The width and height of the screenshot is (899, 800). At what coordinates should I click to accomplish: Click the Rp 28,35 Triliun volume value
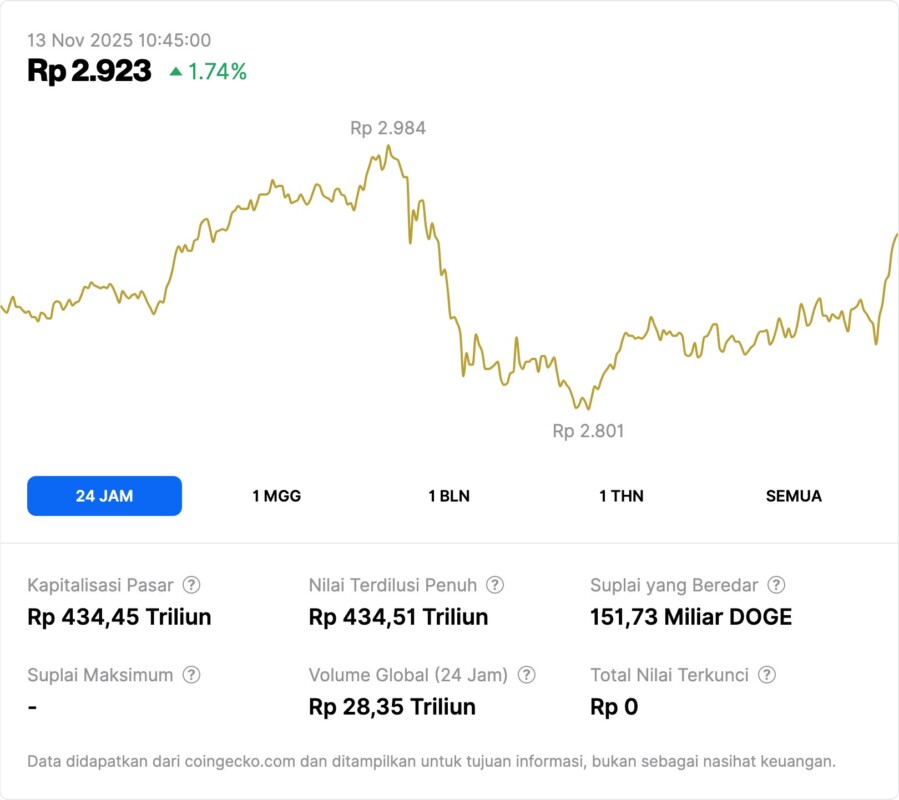(392, 707)
